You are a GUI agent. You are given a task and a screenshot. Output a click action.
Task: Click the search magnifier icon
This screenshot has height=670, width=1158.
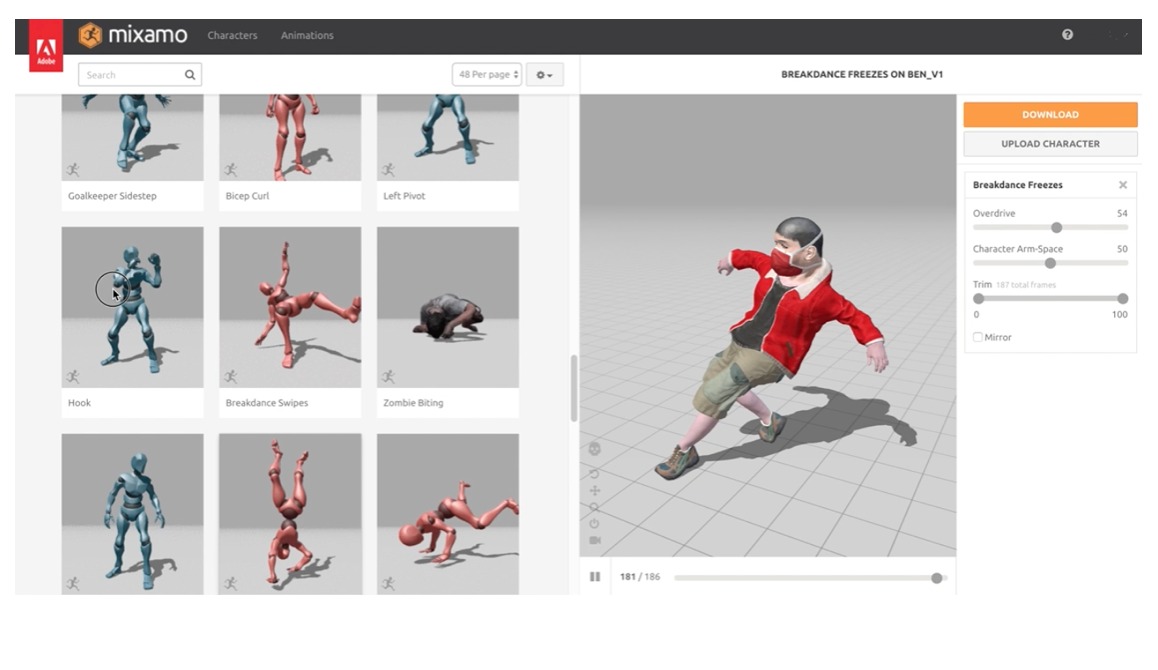(x=190, y=75)
